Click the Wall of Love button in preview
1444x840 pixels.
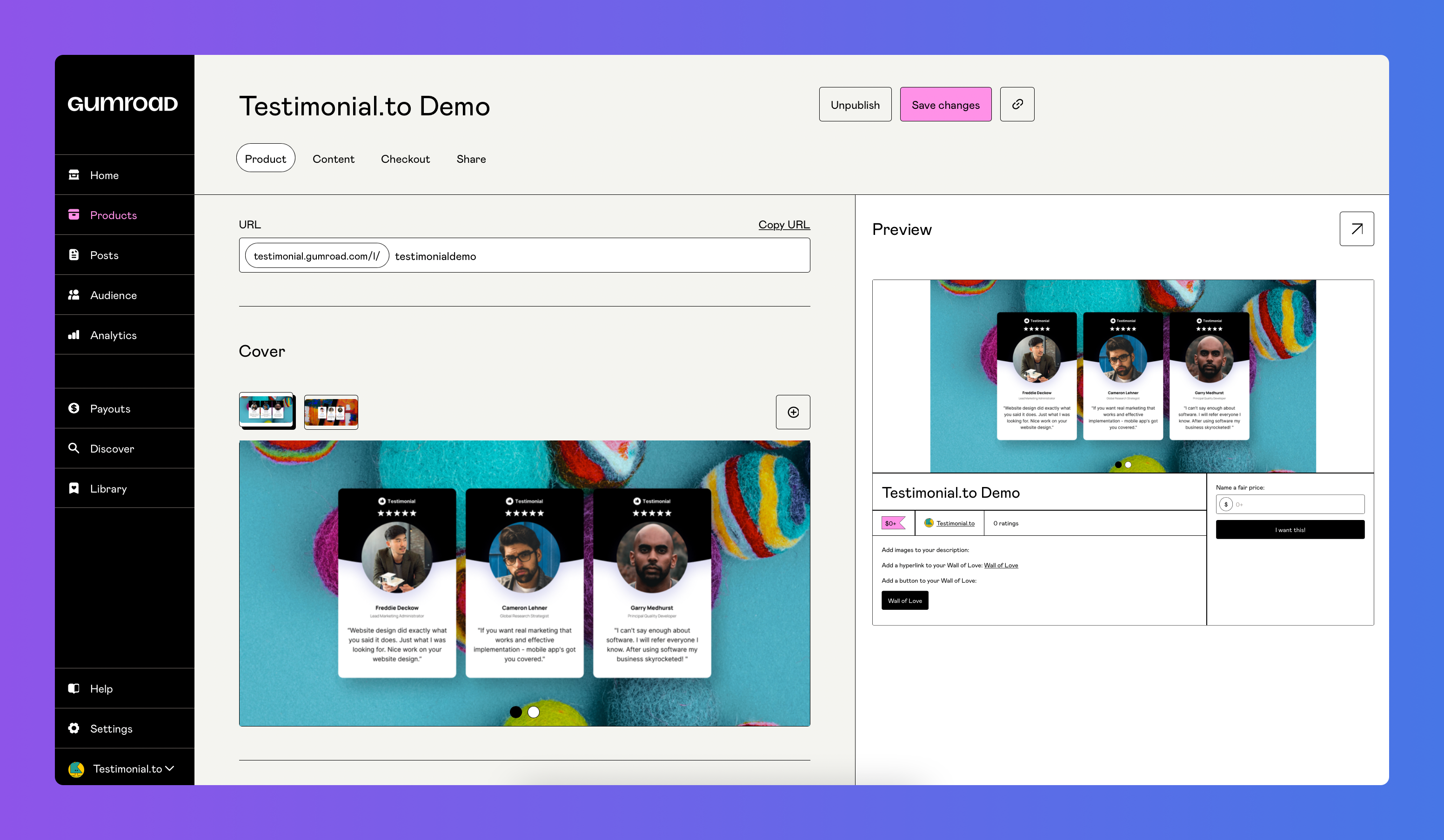coord(905,600)
